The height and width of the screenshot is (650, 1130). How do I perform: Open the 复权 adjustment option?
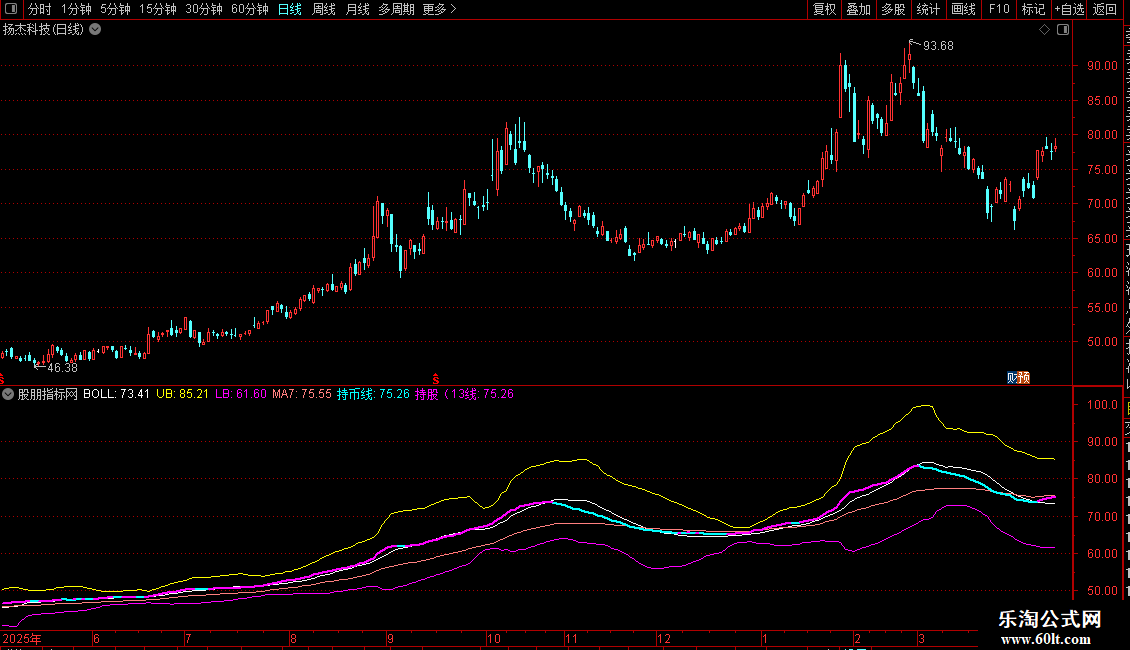click(824, 9)
